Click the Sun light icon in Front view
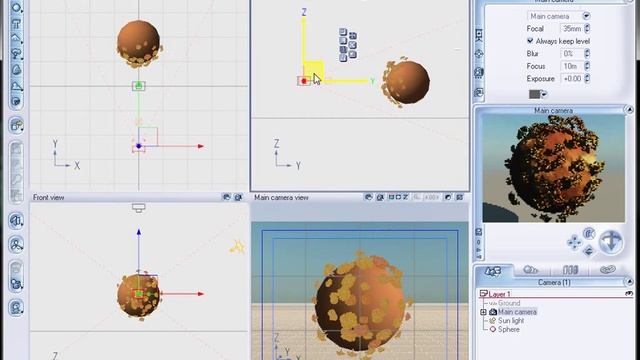 [238, 247]
